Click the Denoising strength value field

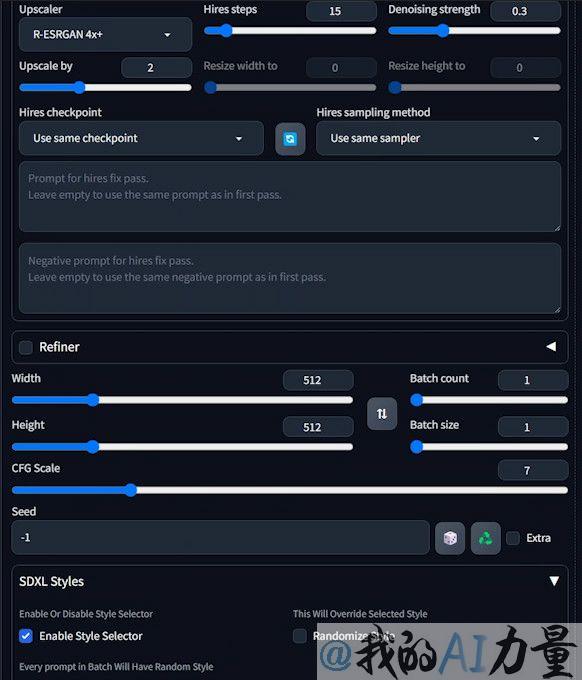tap(525, 11)
